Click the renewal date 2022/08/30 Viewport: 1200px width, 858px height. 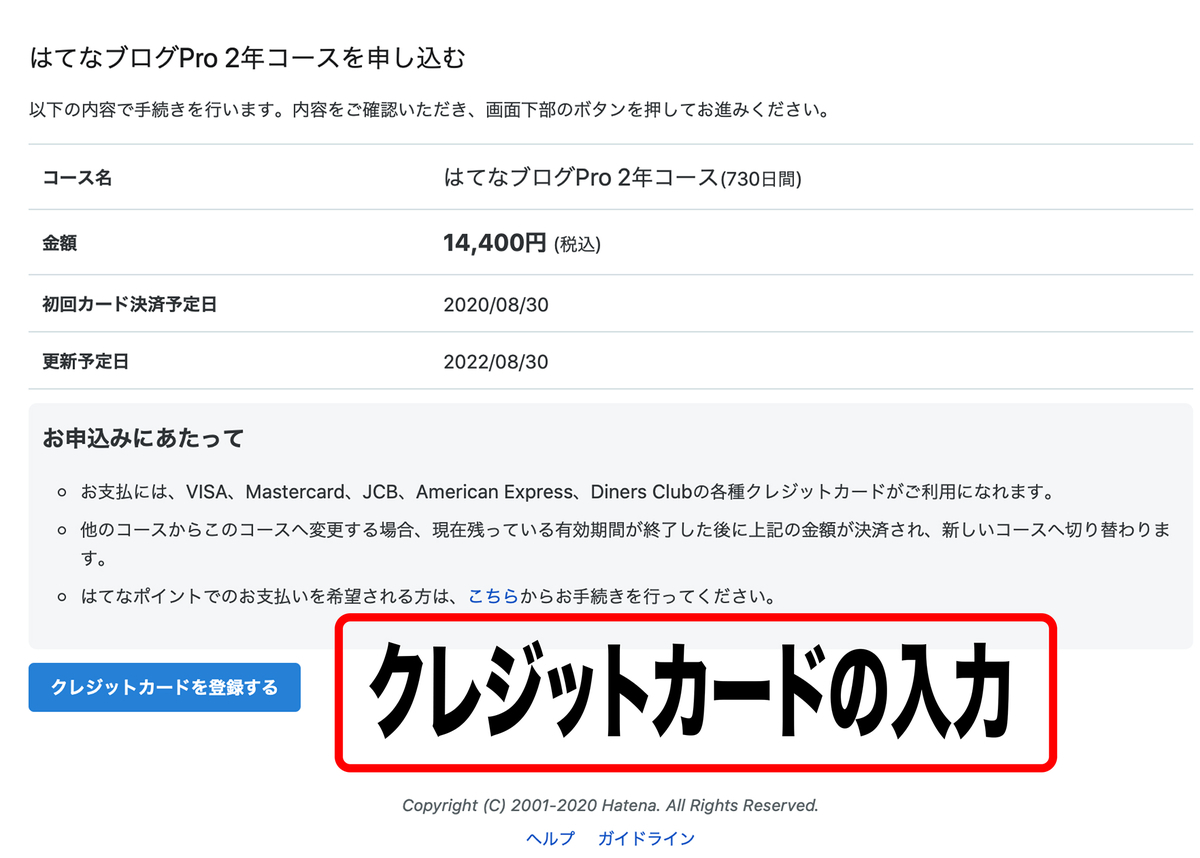[x=495, y=361]
